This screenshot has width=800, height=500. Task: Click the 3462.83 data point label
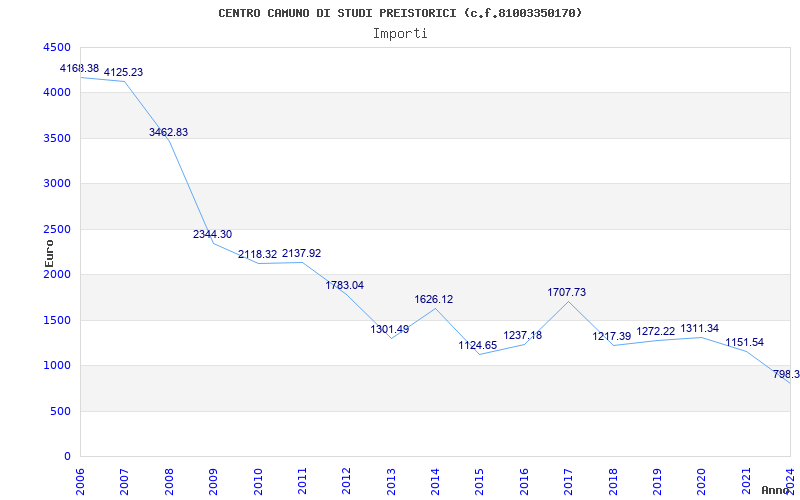[168, 132]
